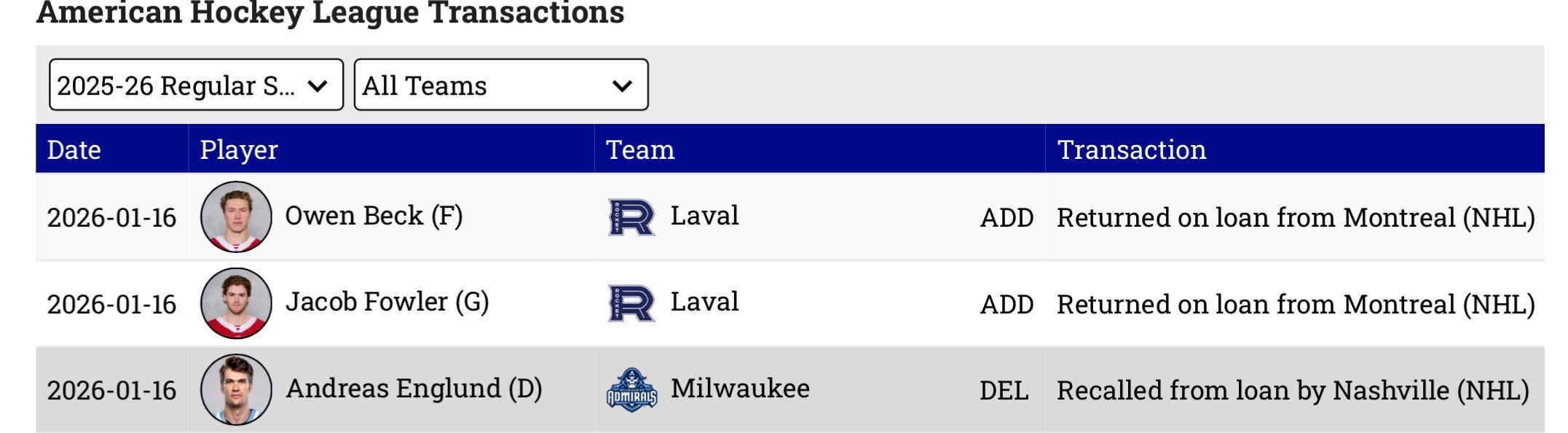Image resolution: width=1568 pixels, height=433 pixels.
Task: Open Andreas Englund's player headshot
Action: coord(236,390)
